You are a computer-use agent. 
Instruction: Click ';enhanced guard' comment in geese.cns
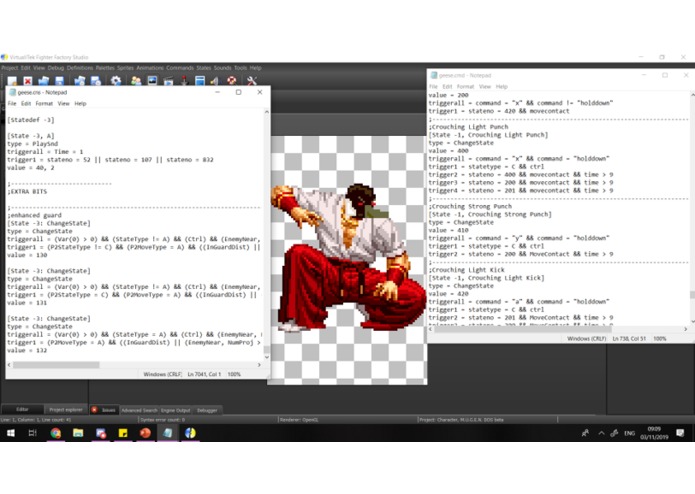pos(34,215)
